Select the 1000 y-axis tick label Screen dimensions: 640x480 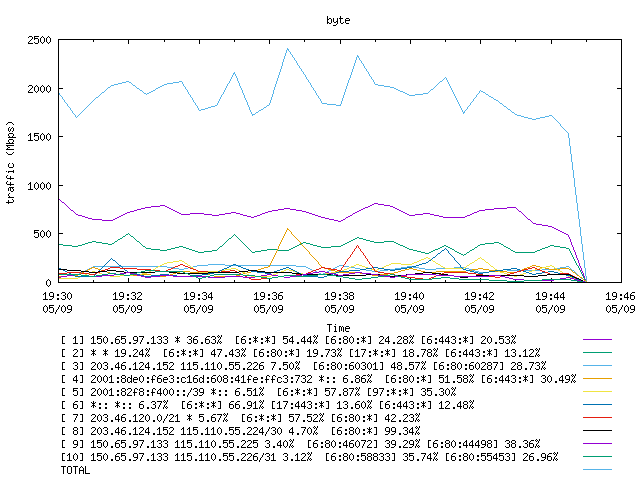click(40, 185)
